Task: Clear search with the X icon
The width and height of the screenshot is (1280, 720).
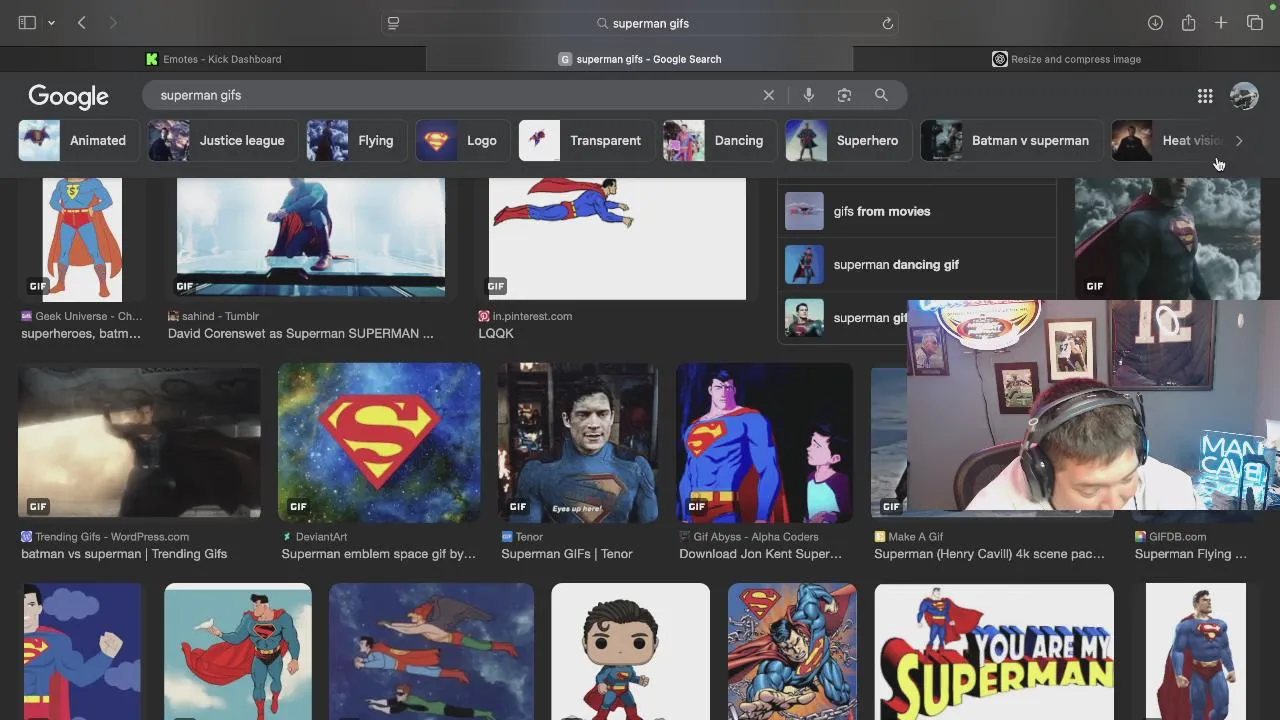Action: point(768,95)
